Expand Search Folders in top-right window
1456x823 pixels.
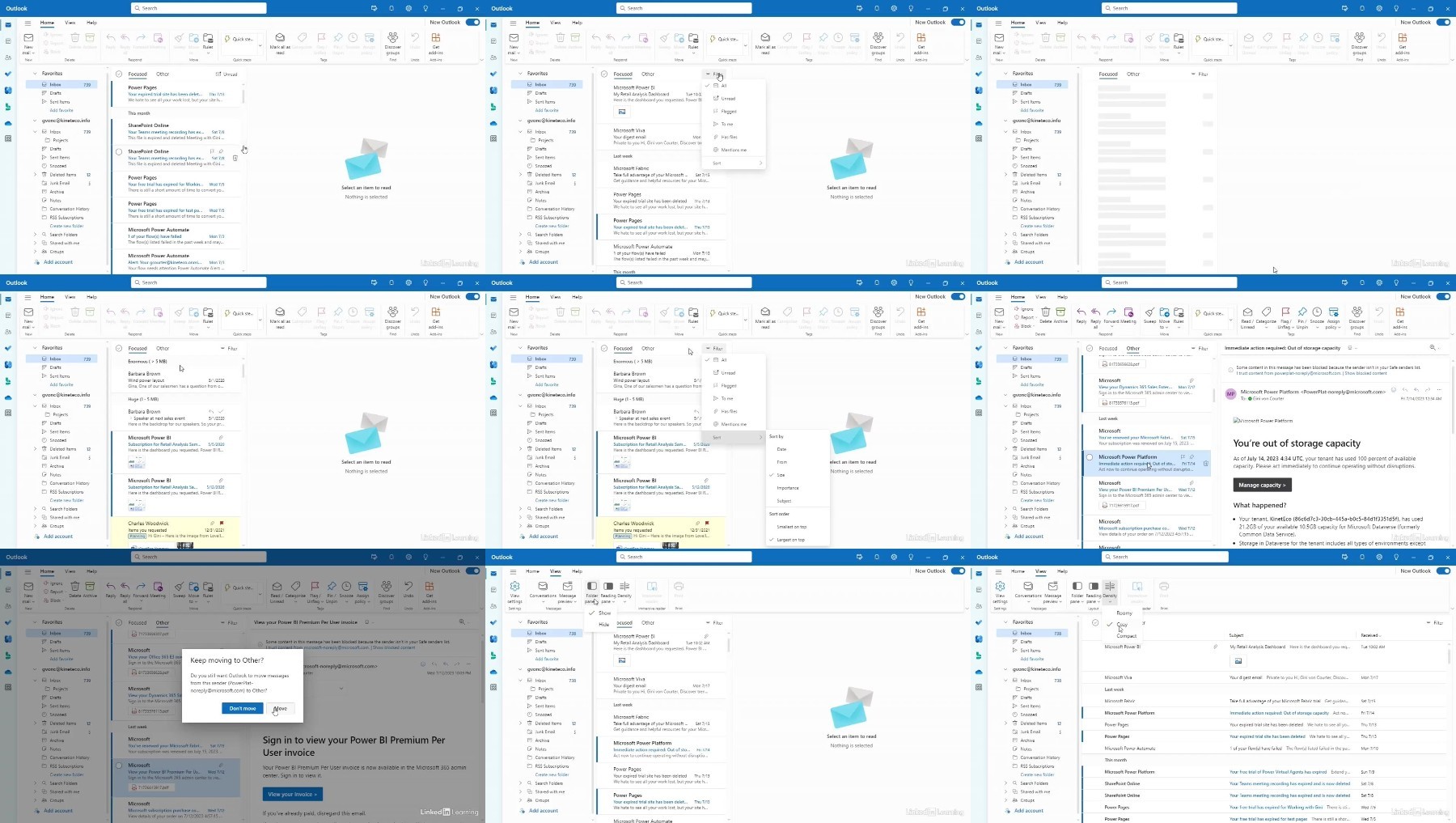point(1005,235)
